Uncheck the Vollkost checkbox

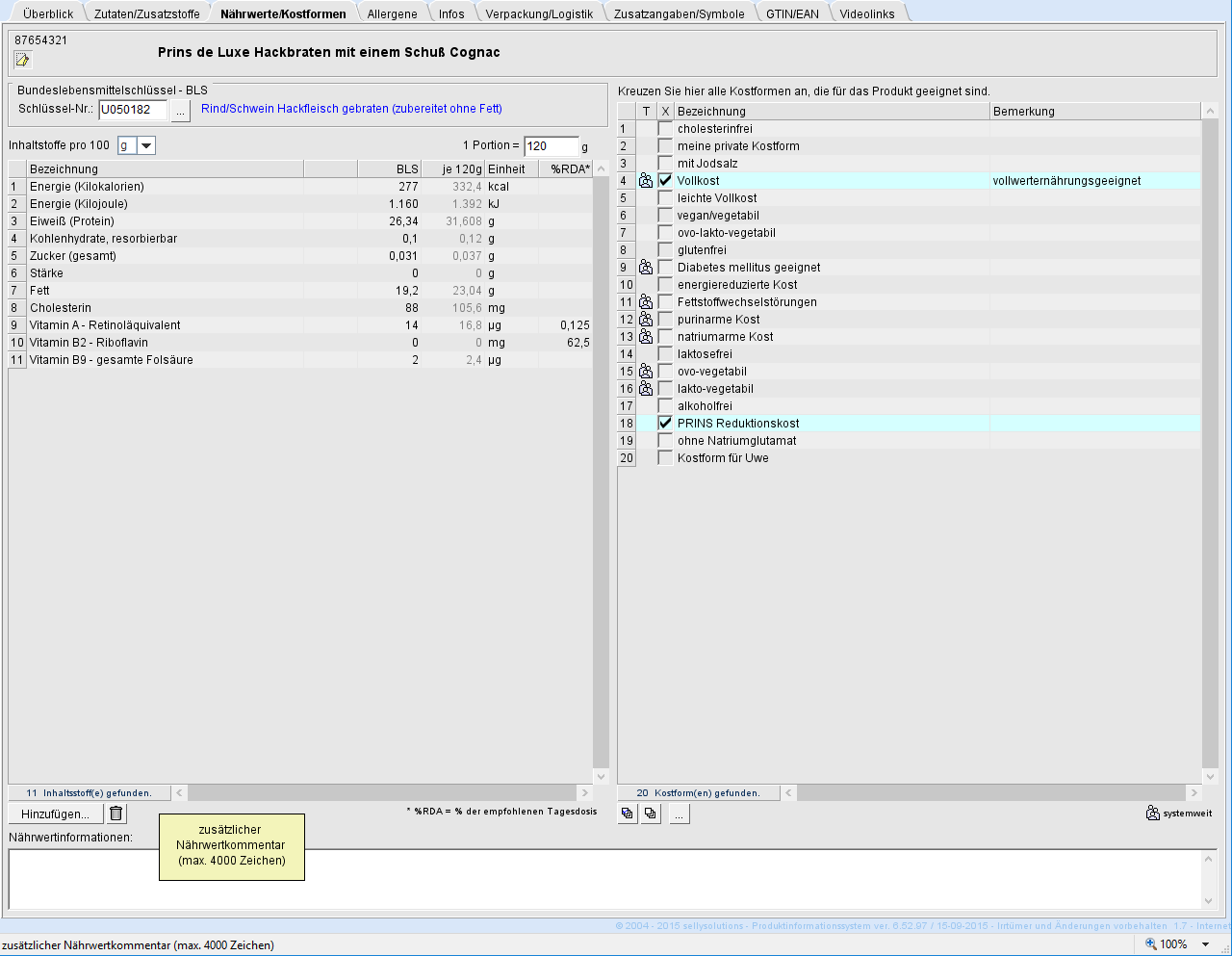[665, 181]
